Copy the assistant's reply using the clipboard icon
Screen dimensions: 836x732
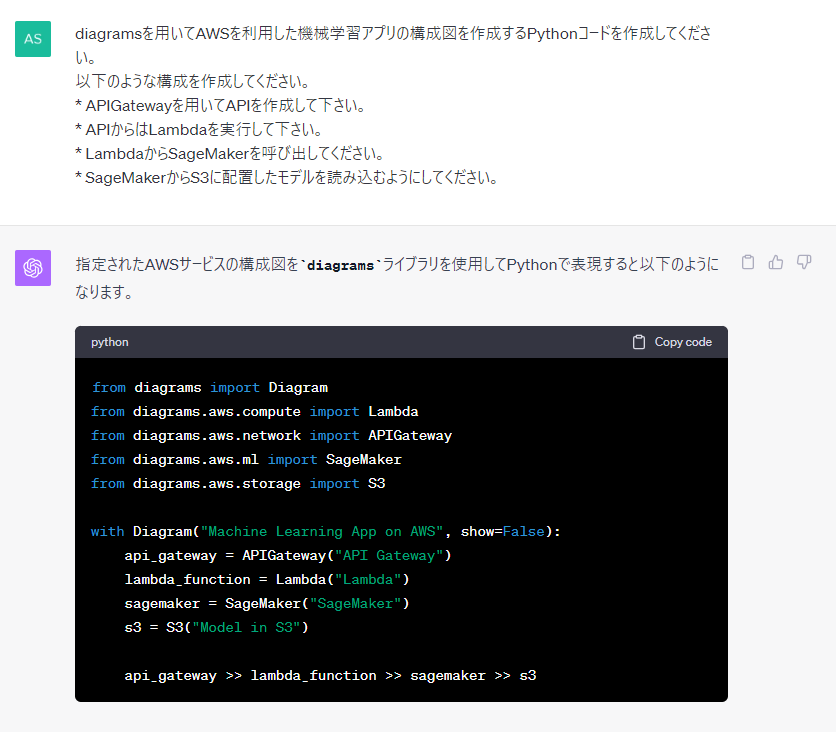pos(748,261)
